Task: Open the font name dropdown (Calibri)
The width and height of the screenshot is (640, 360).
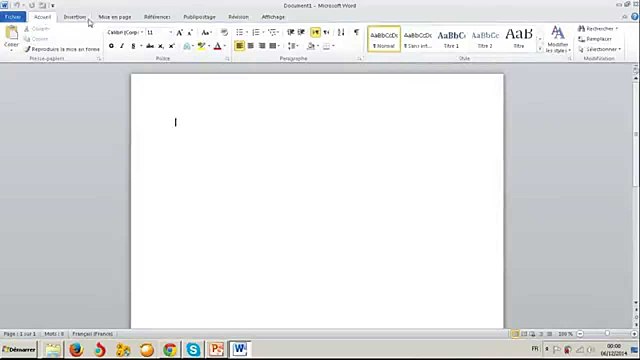Action: click(142, 32)
